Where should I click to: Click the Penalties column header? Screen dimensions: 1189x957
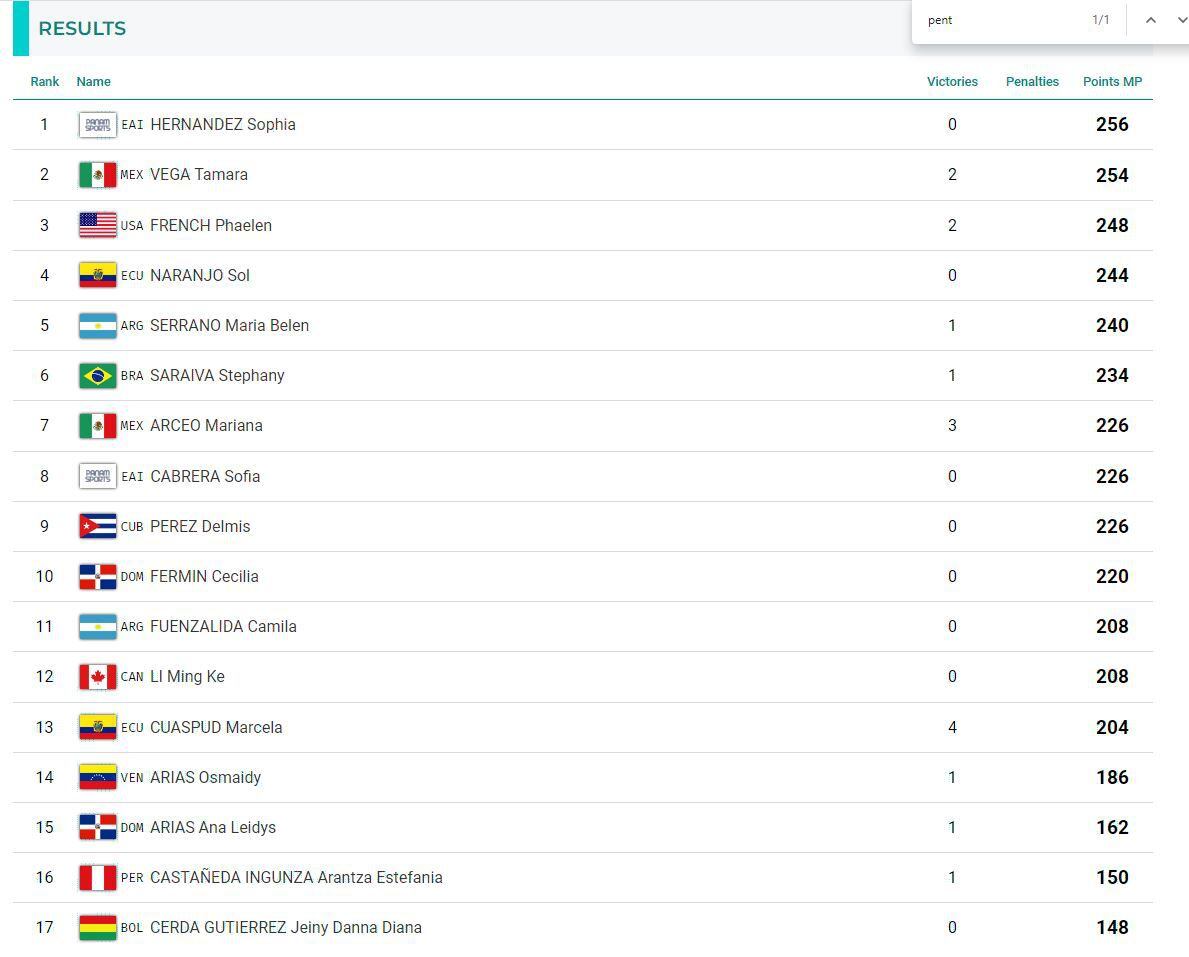coord(1032,82)
